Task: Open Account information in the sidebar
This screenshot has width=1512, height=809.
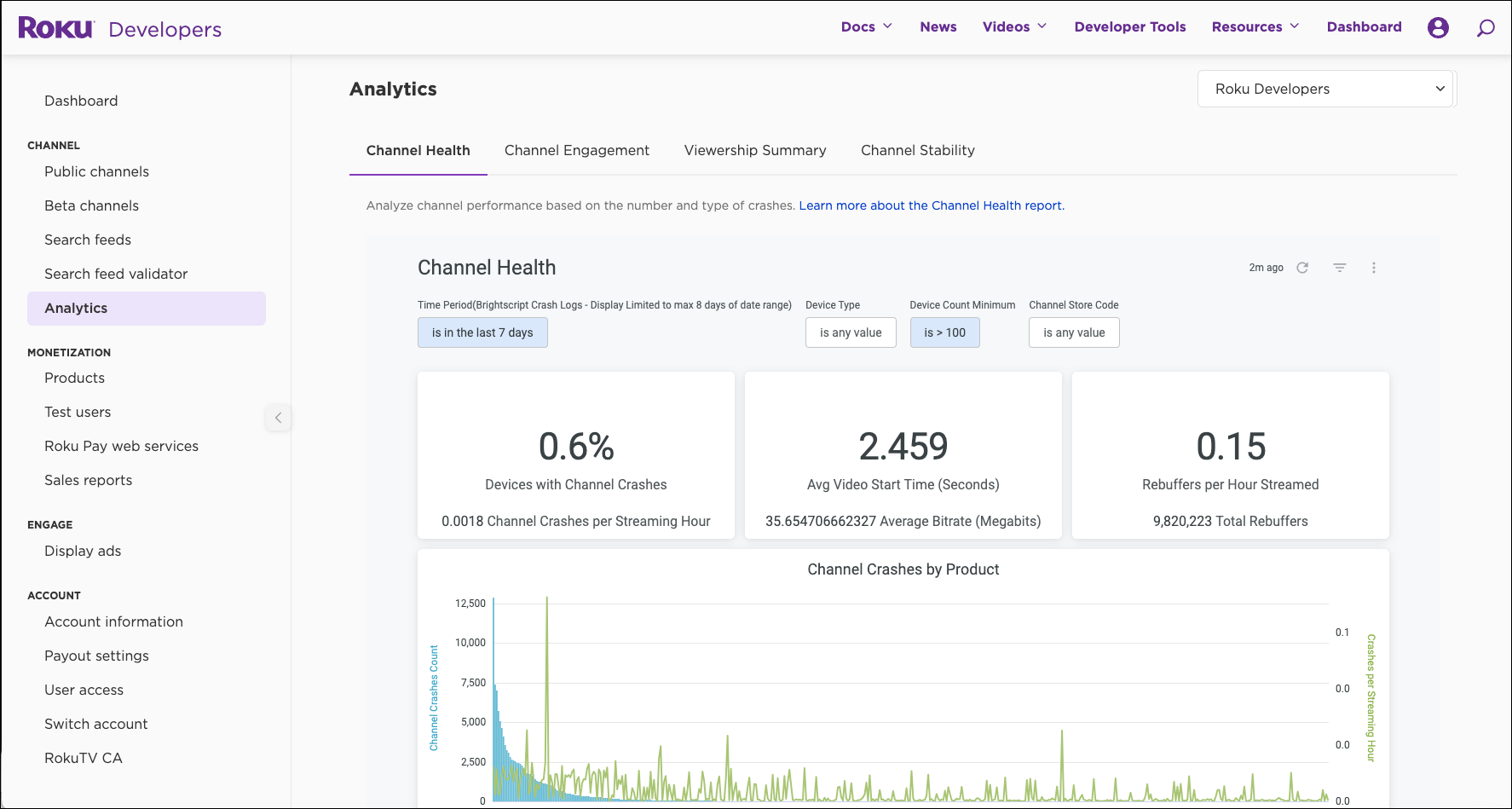Action: (113, 621)
